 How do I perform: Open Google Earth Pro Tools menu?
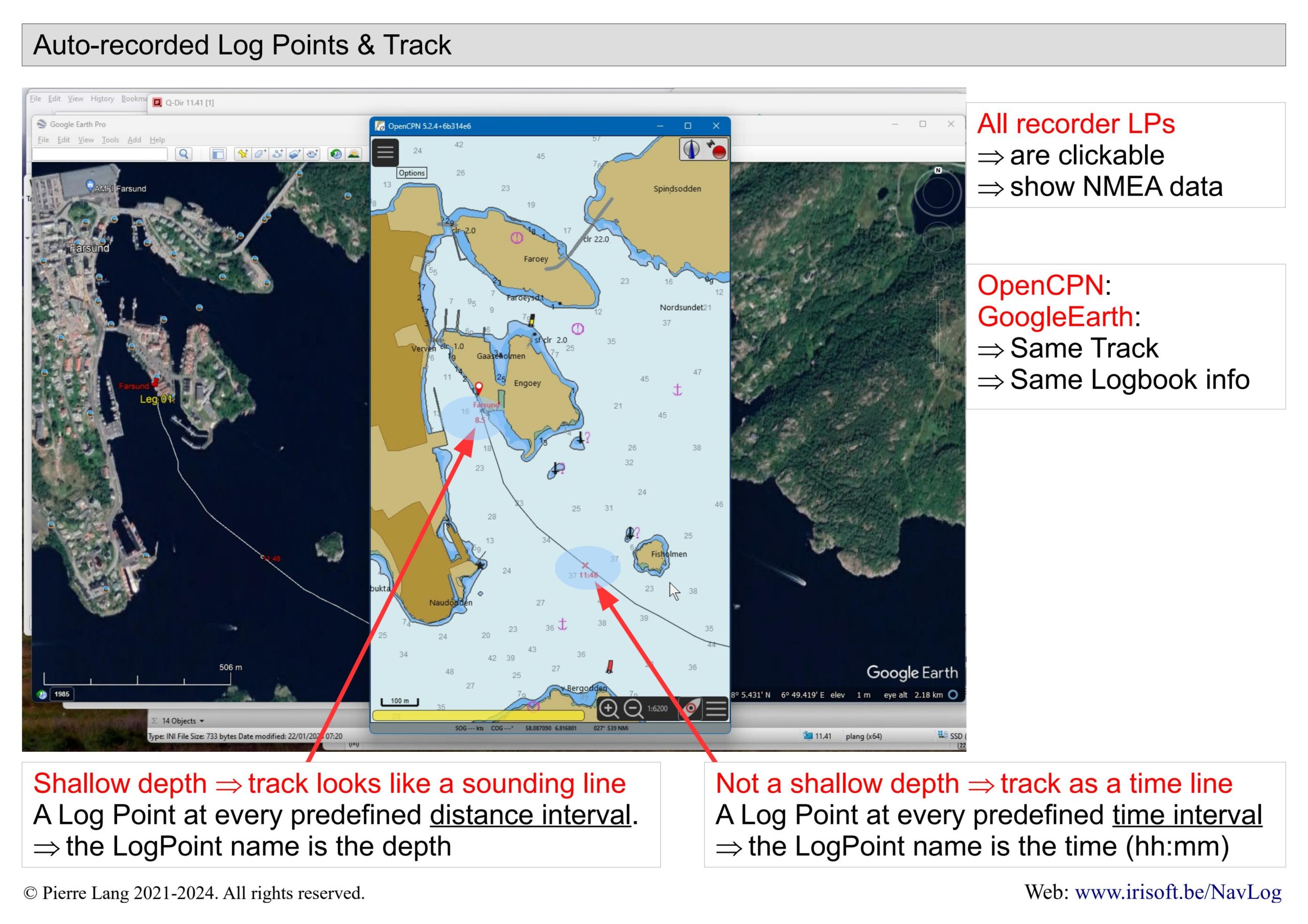point(110,140)
